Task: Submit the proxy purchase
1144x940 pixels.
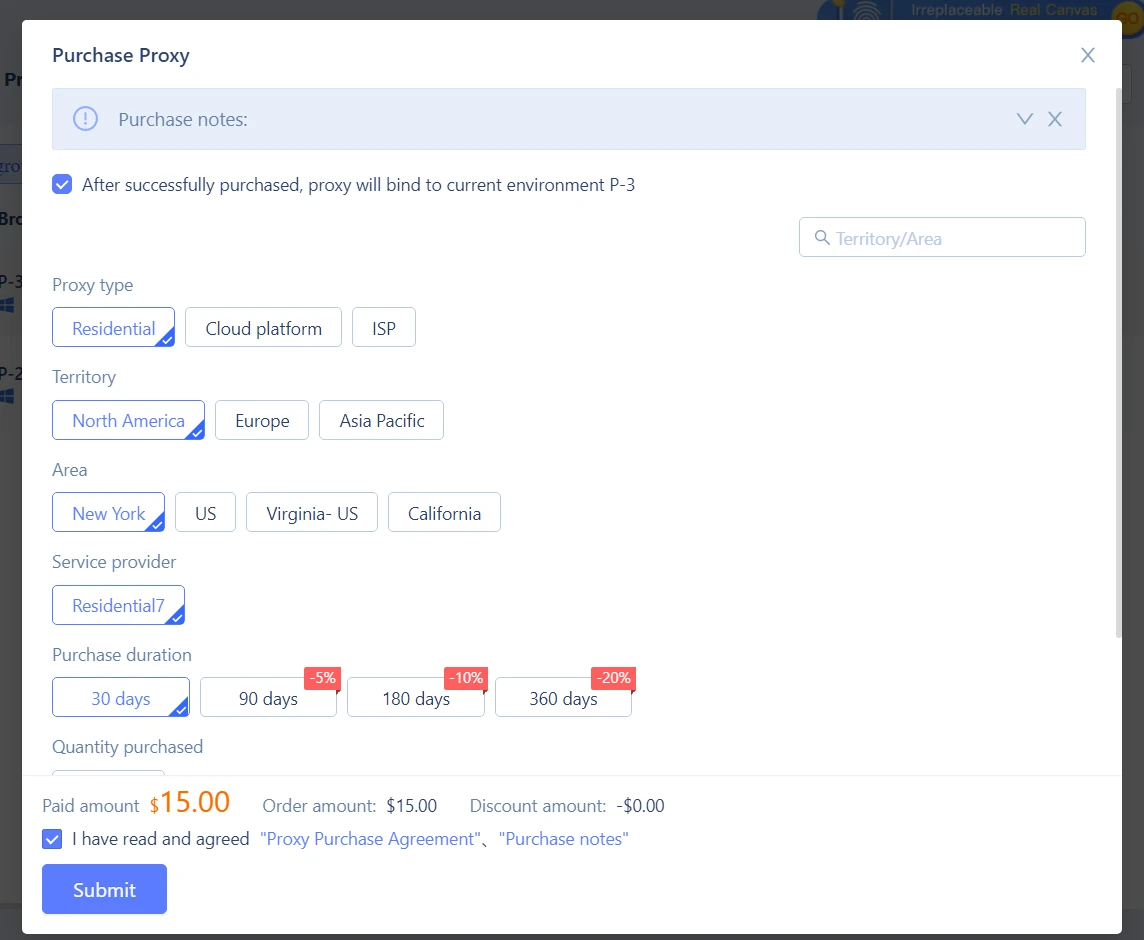Action: point(104,889)
